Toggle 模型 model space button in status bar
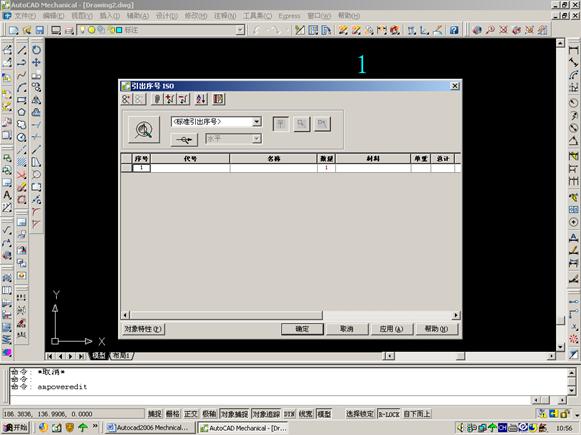 point(324,414)
